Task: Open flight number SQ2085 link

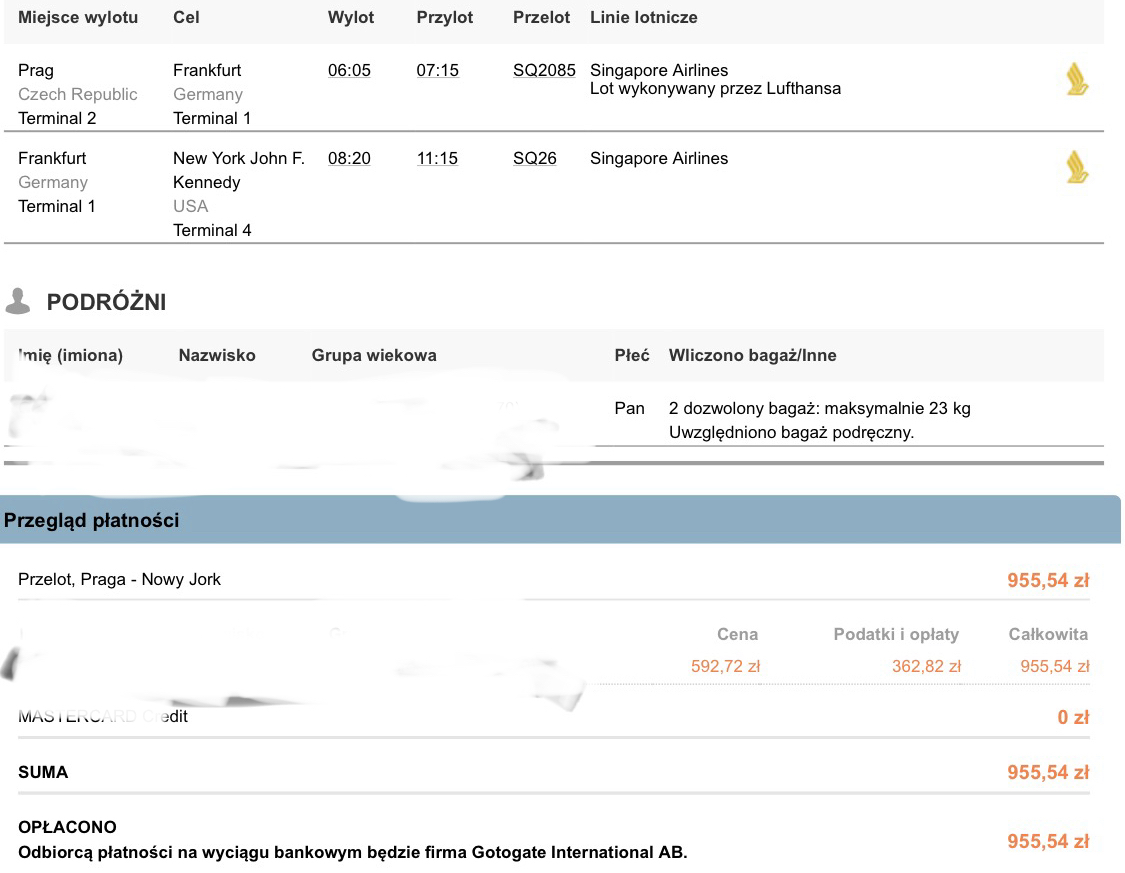Action: coord(544,70)
